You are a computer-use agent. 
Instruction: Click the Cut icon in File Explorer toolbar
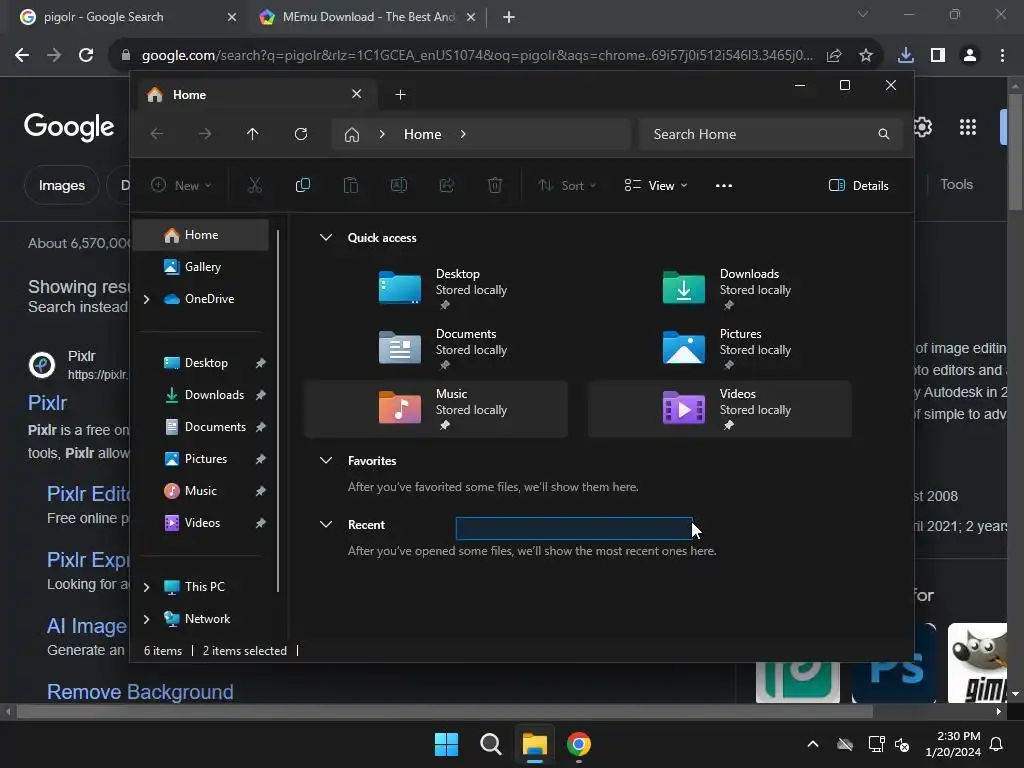[255, 185]
